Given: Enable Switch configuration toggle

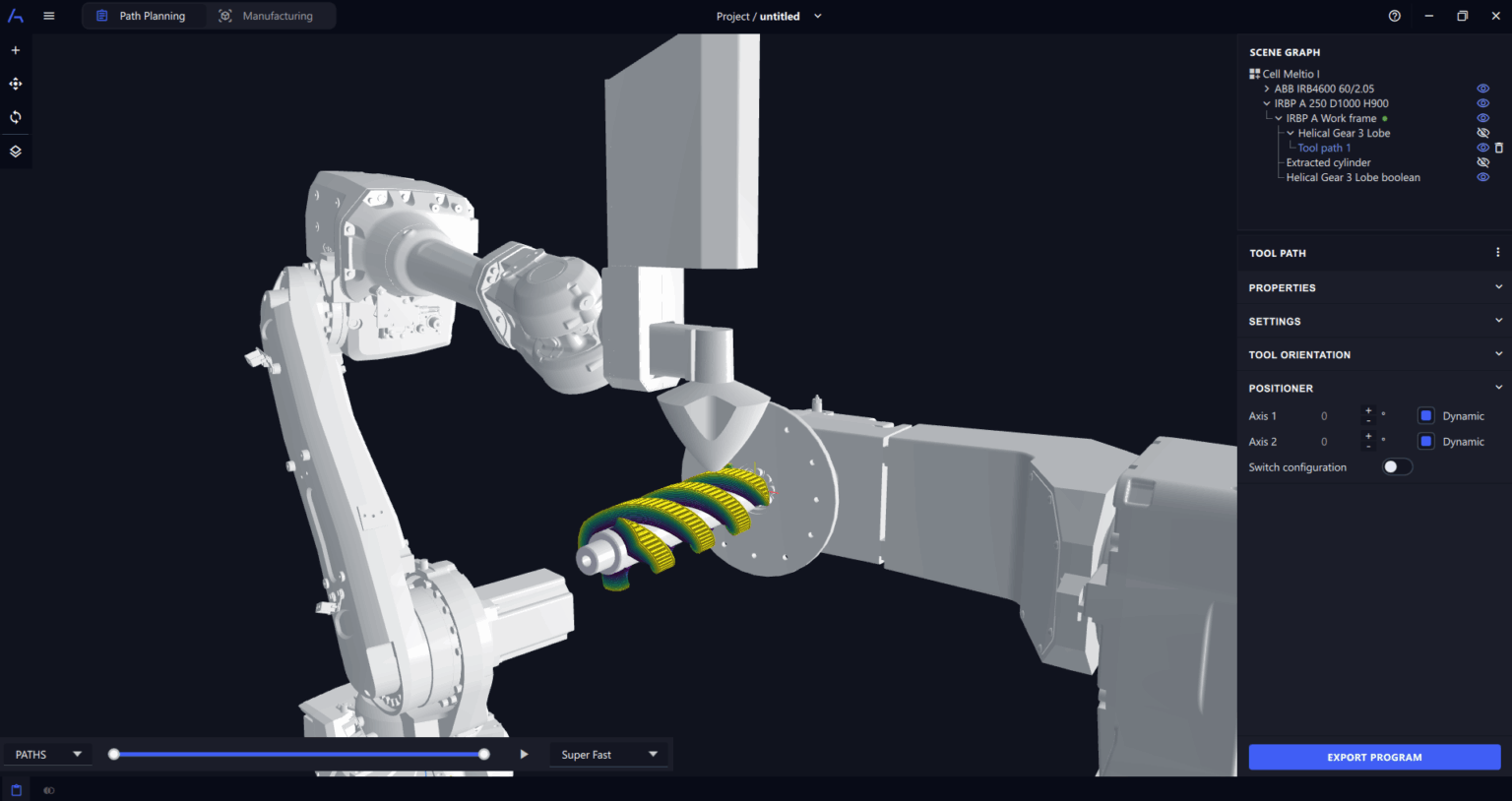Looking at the screenshot, I should click(1396, 465).
